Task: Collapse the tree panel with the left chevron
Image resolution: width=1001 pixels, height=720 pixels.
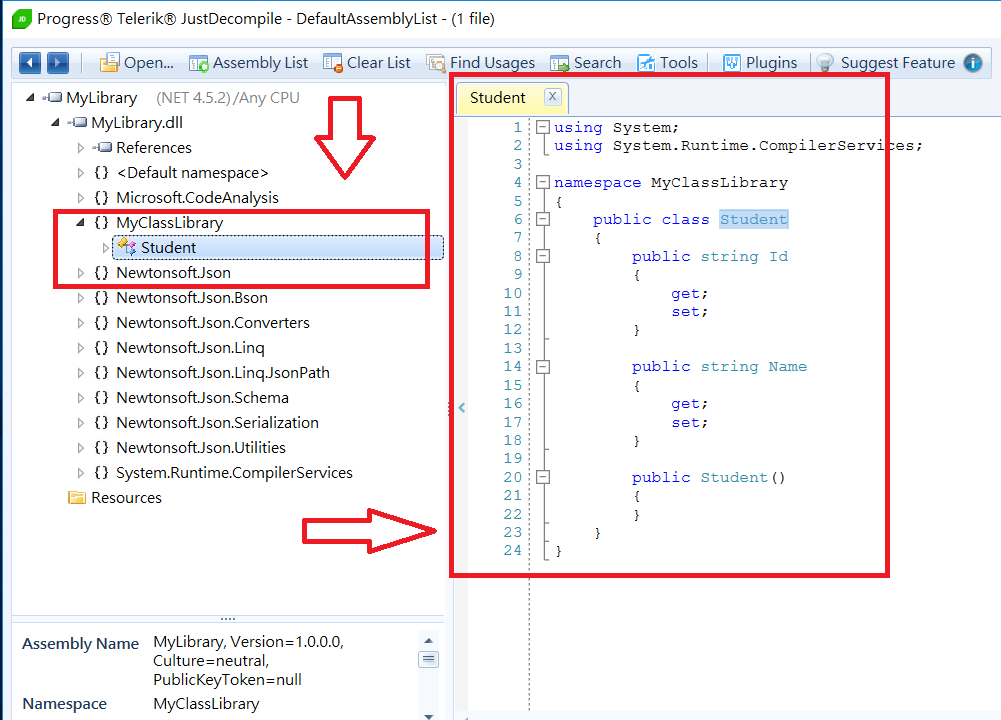Action: click(462, 407)
